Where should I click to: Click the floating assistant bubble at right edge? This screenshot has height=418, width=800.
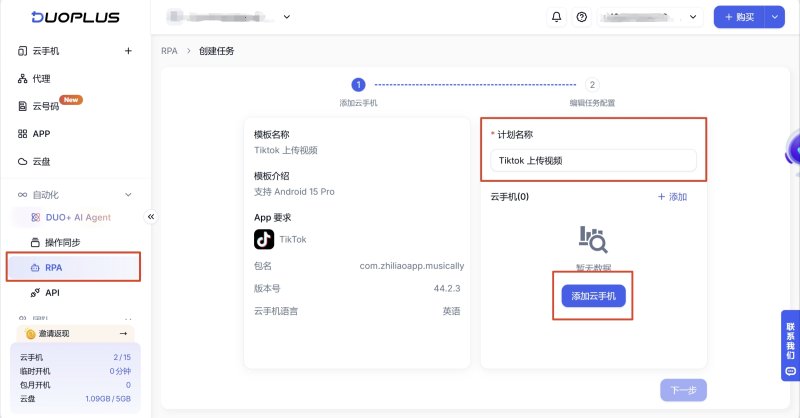click(x=793, y=152)
